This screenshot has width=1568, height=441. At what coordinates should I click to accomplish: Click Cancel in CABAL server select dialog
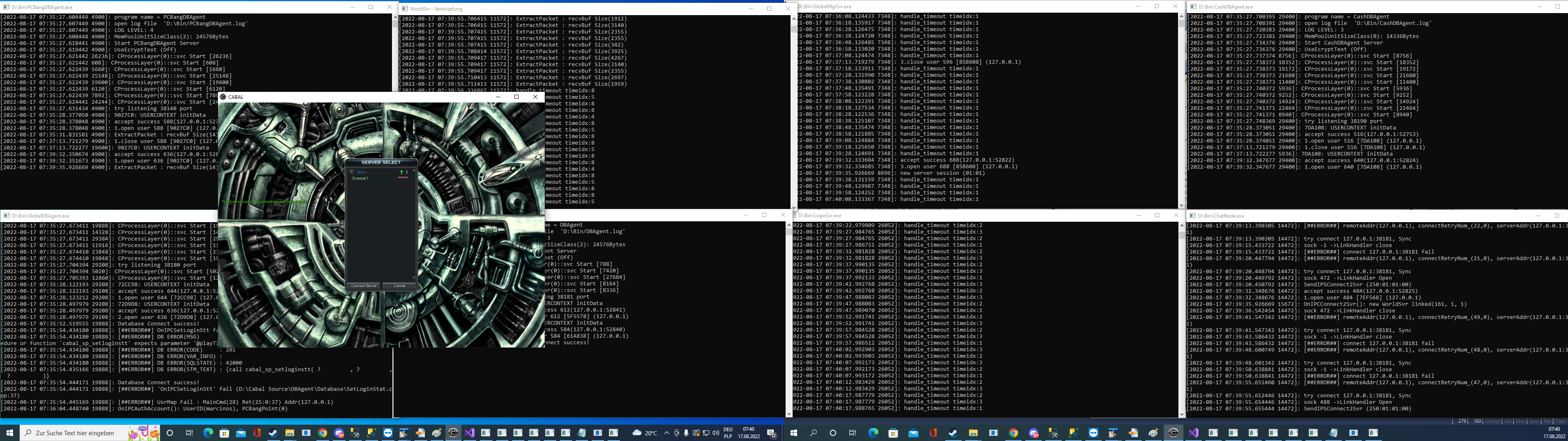[x=399, y=286]
